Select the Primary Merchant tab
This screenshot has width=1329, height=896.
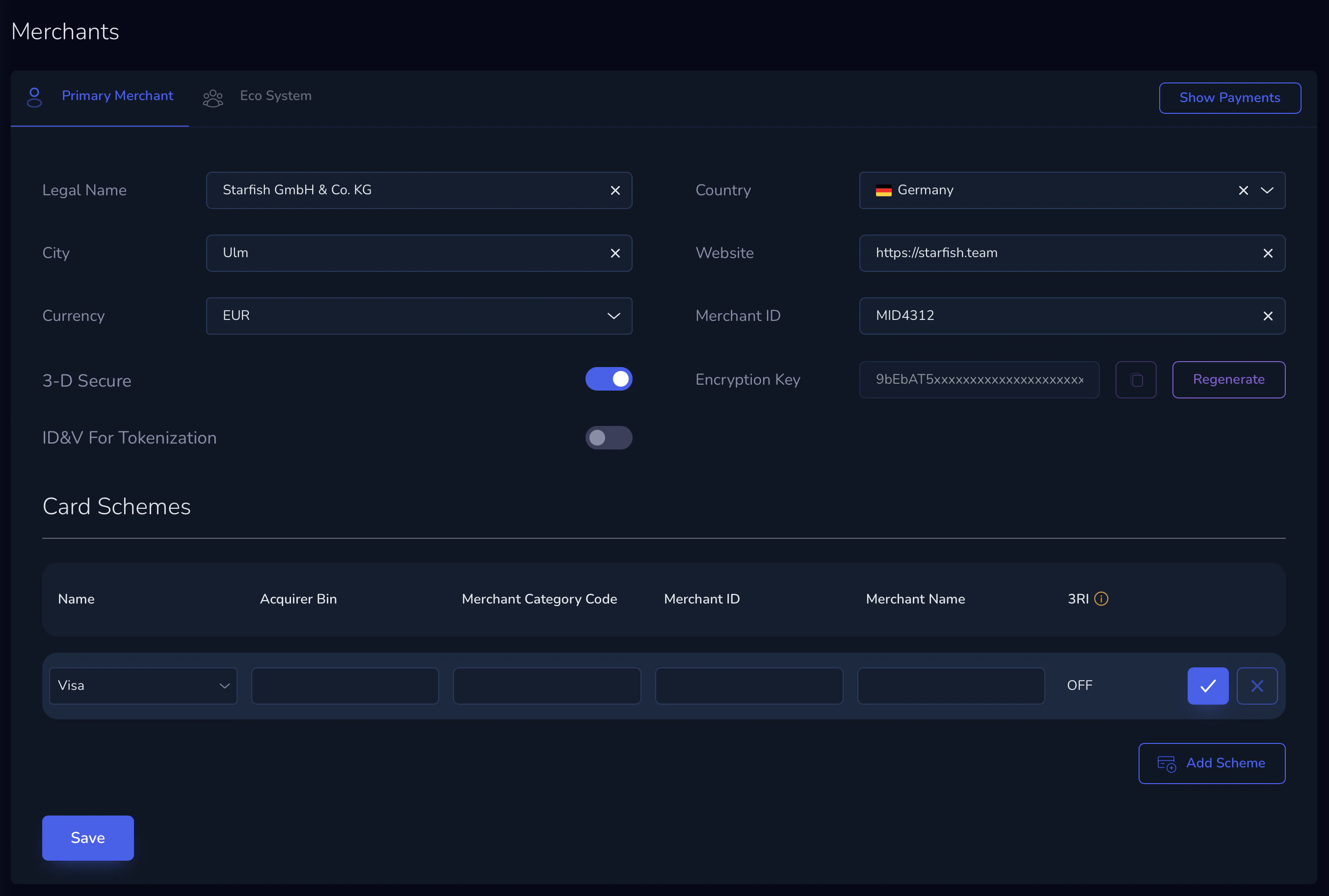point(117,95)
